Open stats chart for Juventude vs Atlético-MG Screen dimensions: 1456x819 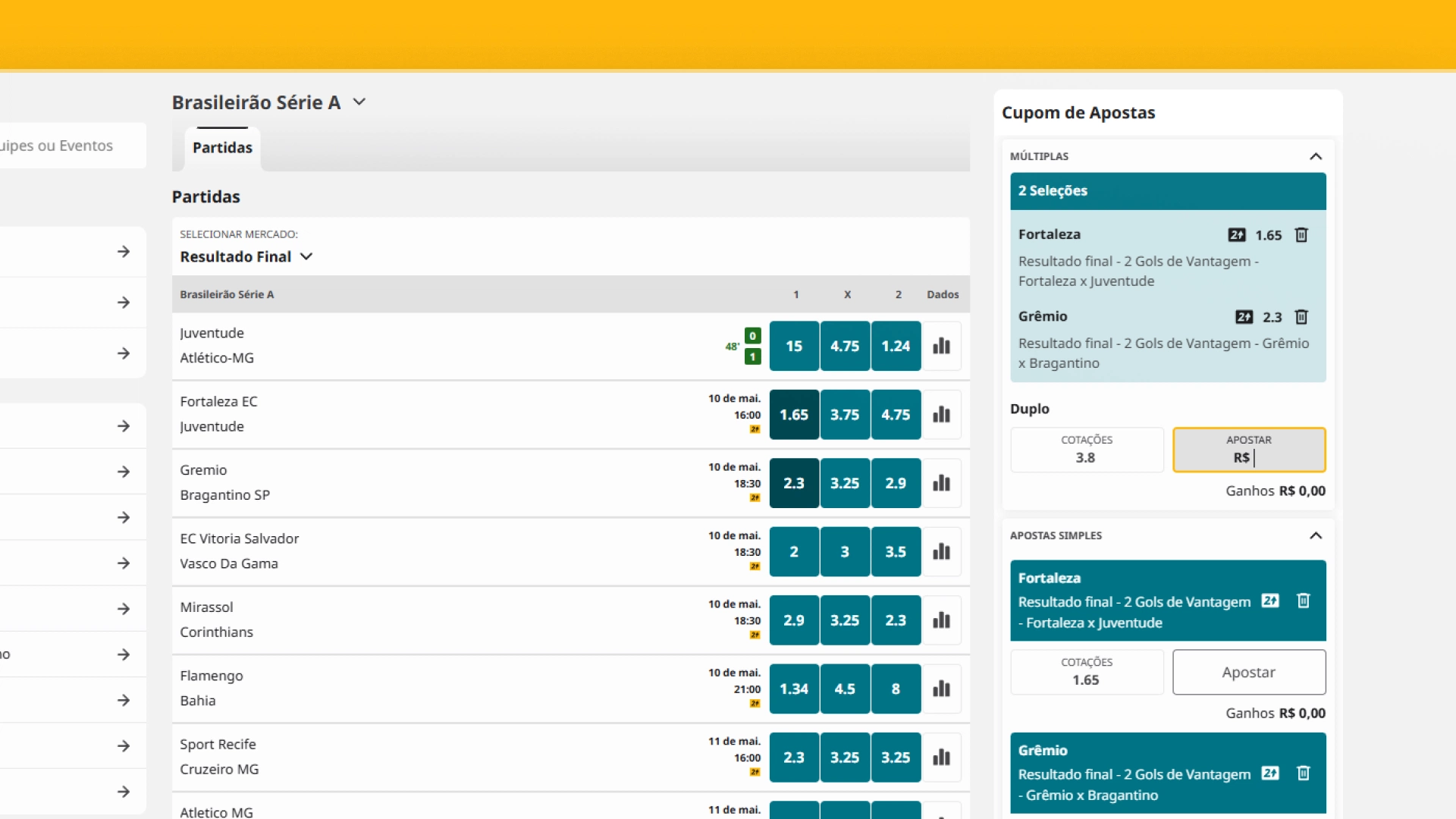click(941, 346)
